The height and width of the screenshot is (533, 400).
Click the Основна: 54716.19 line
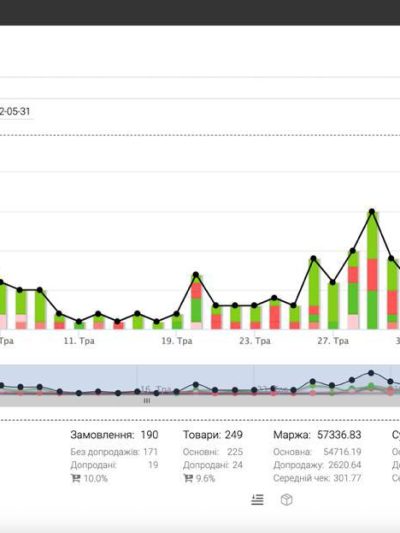(x=317, y=452)
